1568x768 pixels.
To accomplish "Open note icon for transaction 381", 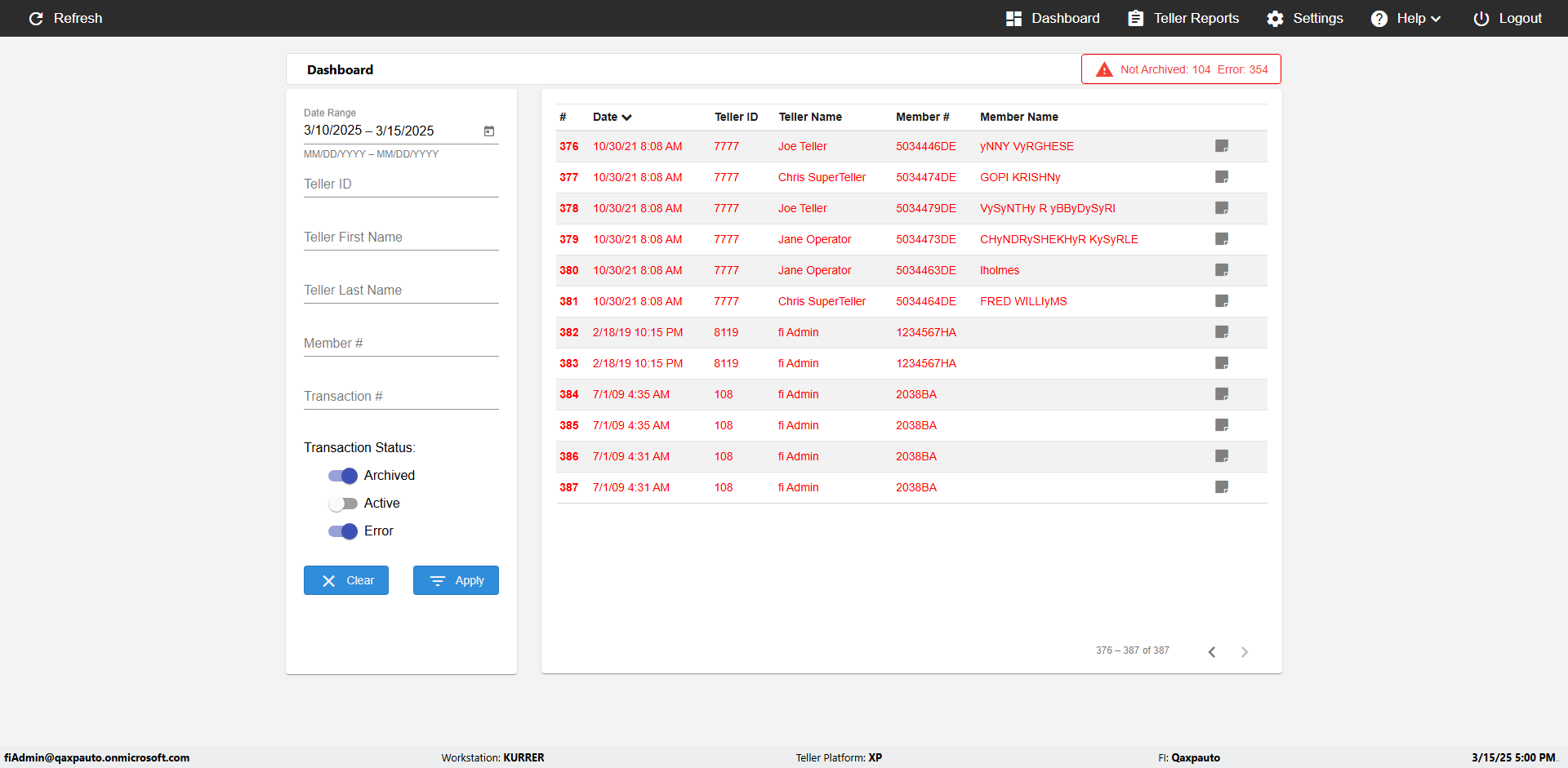I will point(1222,301).
